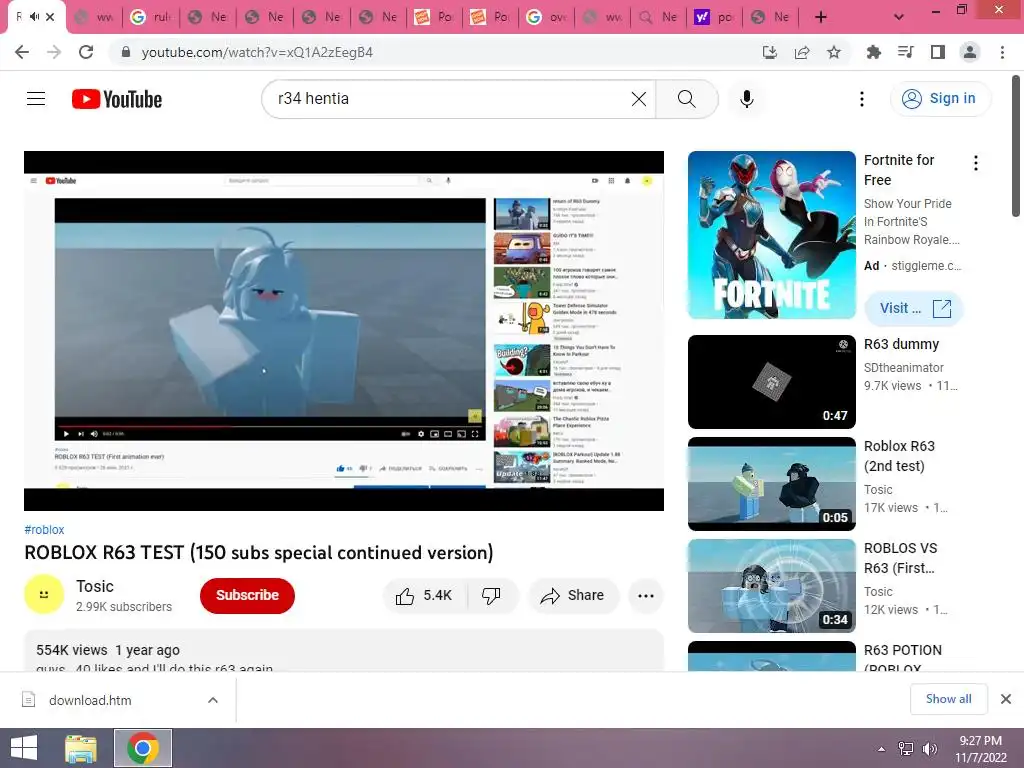Viewport: 1024px width, 768px height.
Task: Switch to the Google 'ov' tab
Action: 547,17
